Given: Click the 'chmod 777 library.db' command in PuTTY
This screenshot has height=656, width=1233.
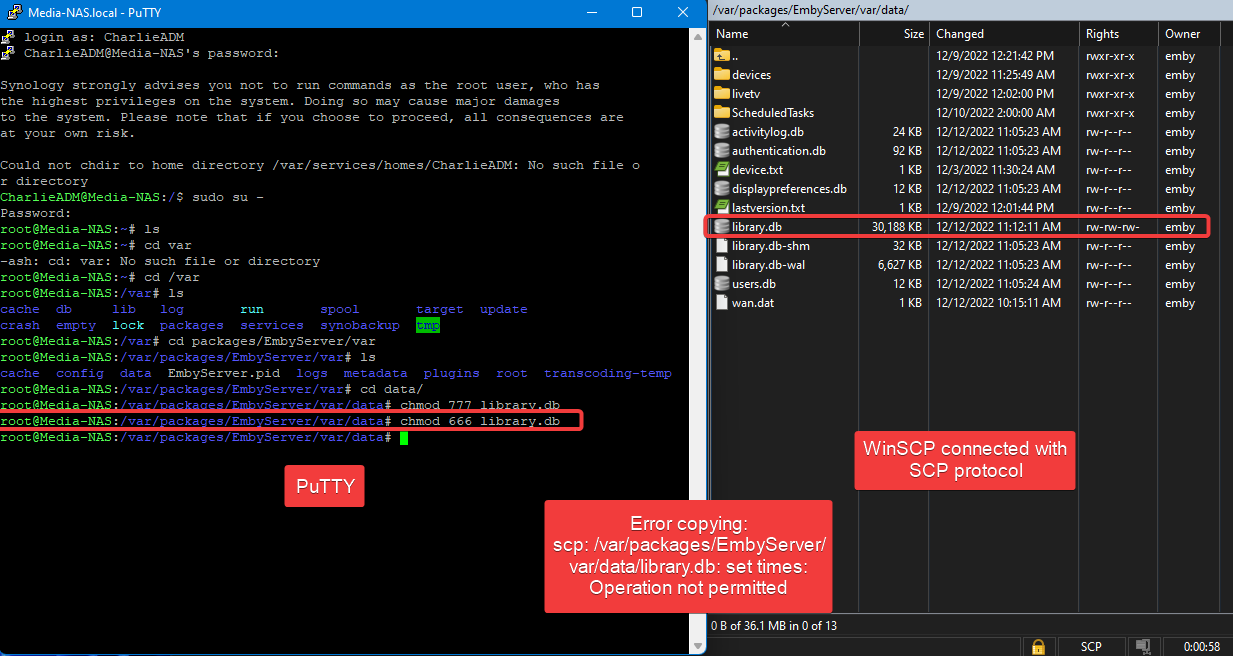Looking at the screenshot, I should click(x=480, y=405).
